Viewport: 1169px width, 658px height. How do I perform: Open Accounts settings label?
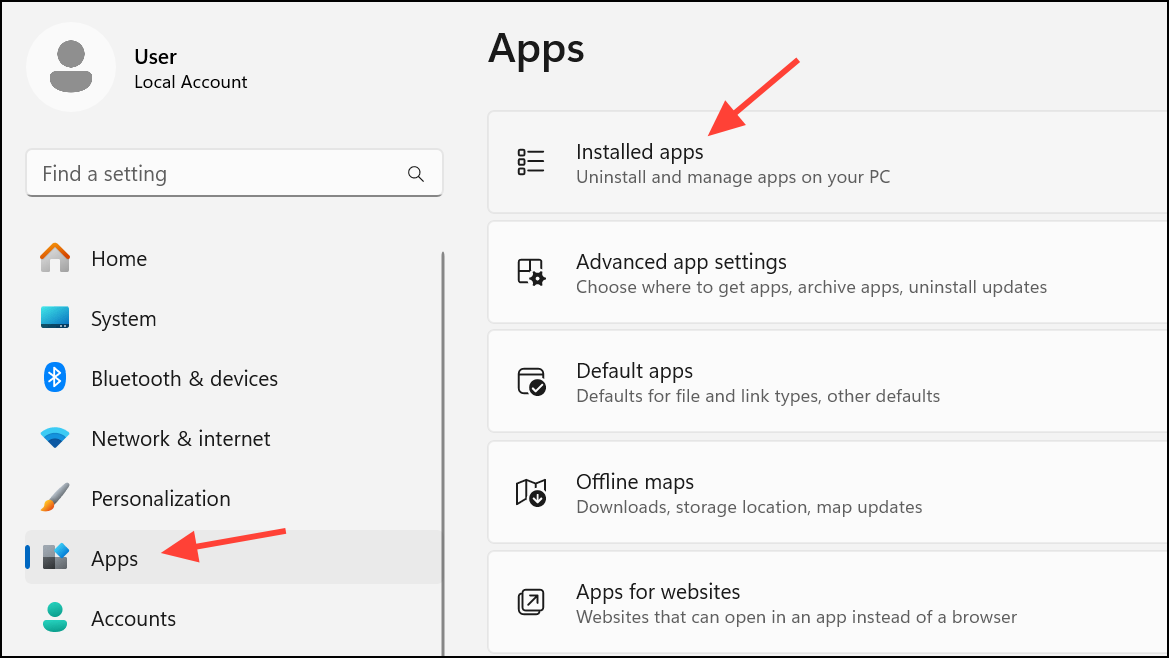[133, 619]
